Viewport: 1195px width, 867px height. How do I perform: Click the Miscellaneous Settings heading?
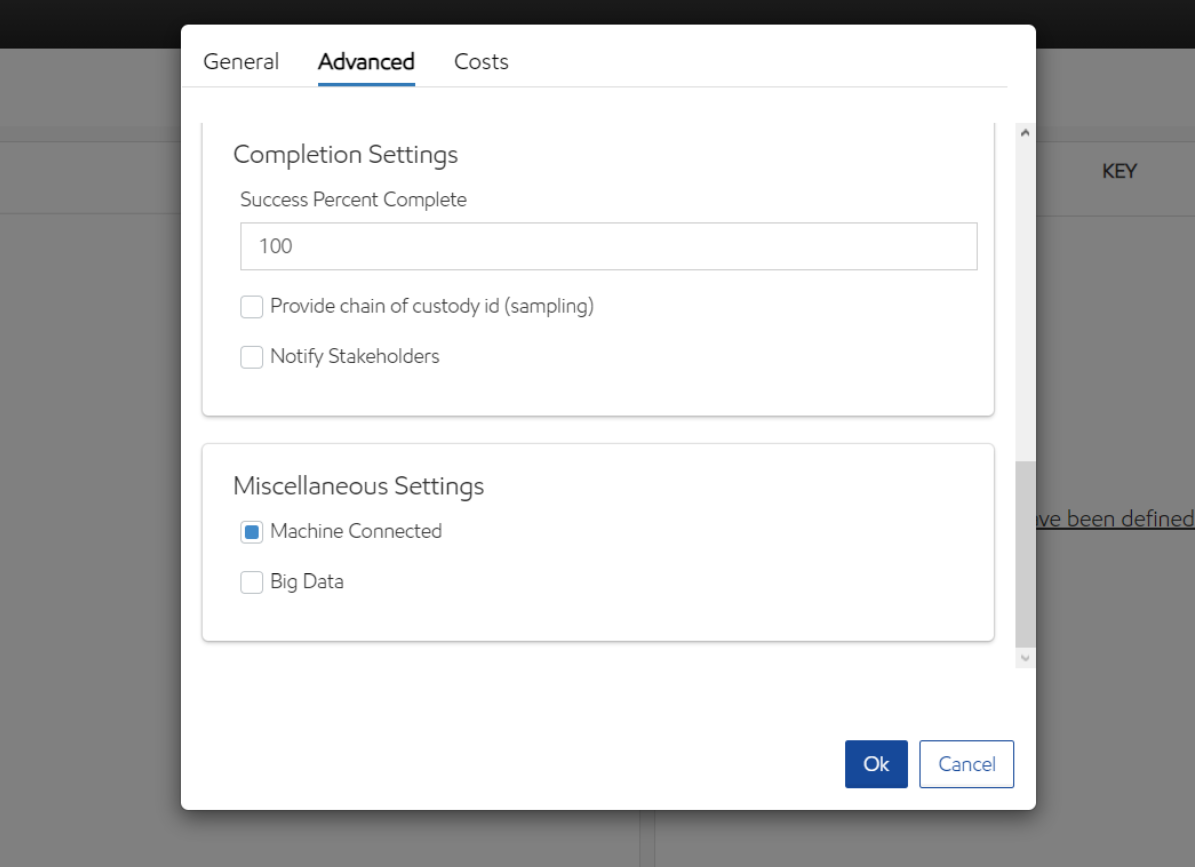point(358,486)
